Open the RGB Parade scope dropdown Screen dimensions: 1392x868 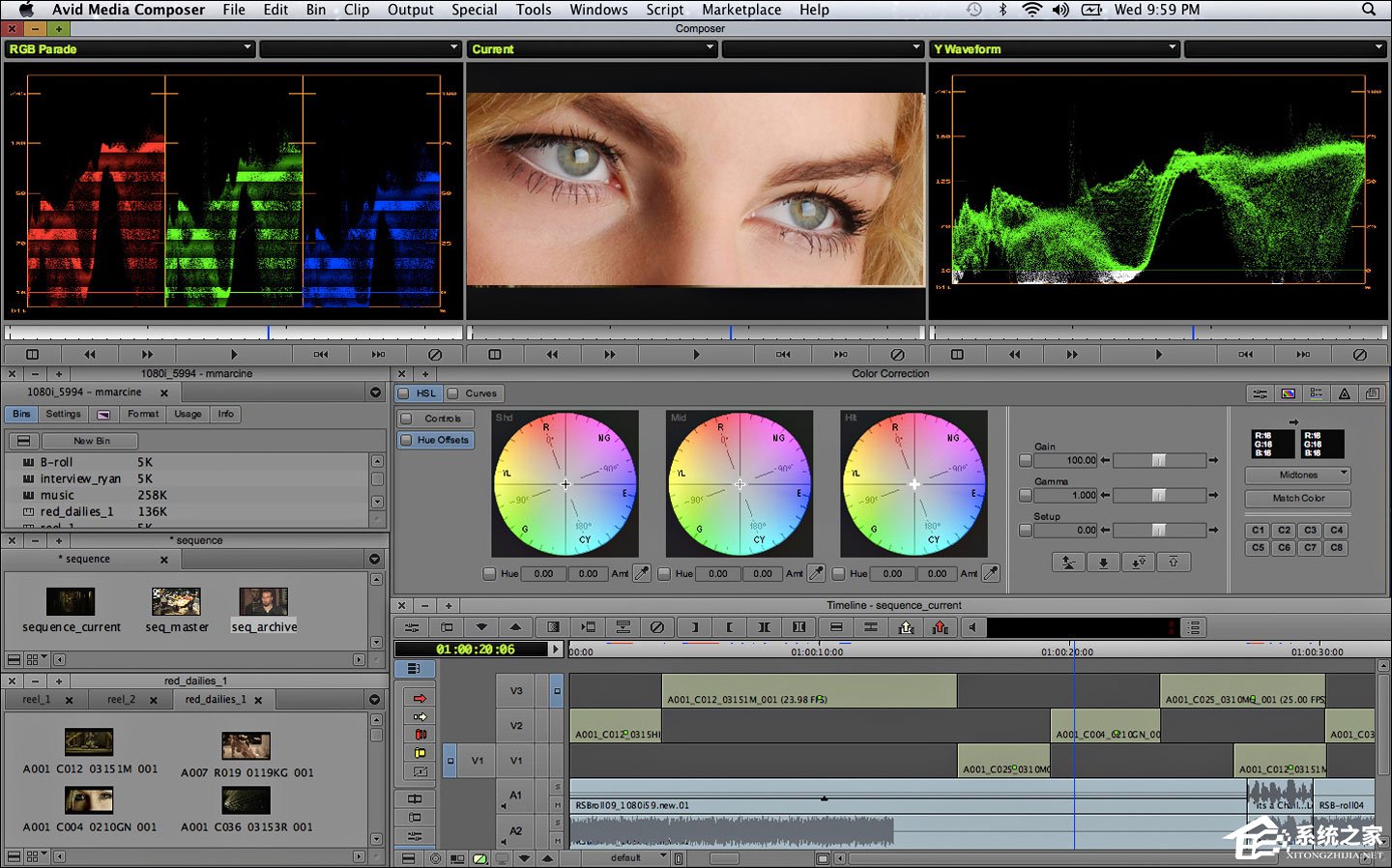tap(130, 48)
